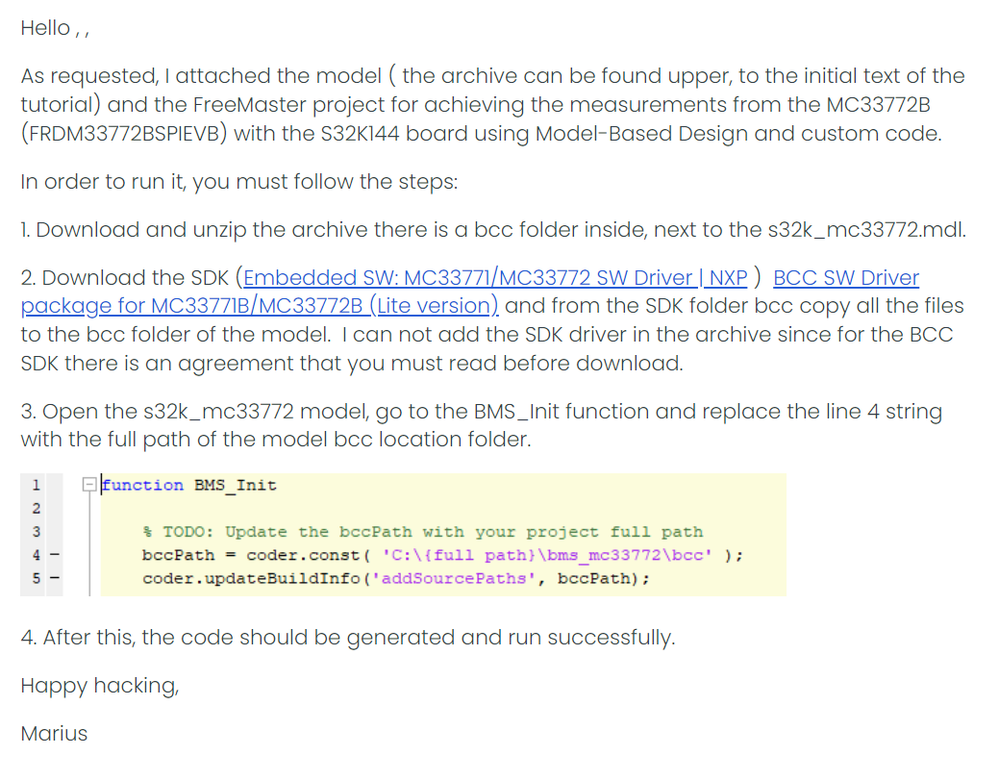Select line number 3 in the code gutter
This screenshot has height=760, width=999.
click(35, 532)
